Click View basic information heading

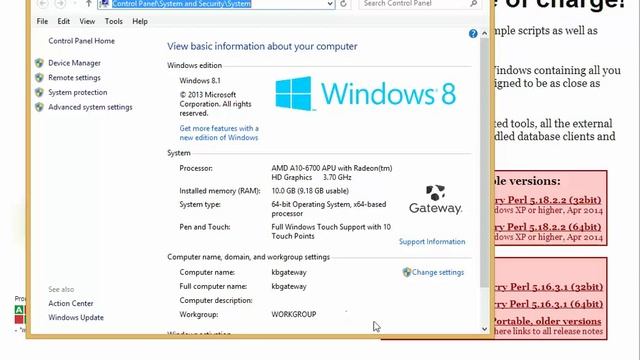click(262, 47)
